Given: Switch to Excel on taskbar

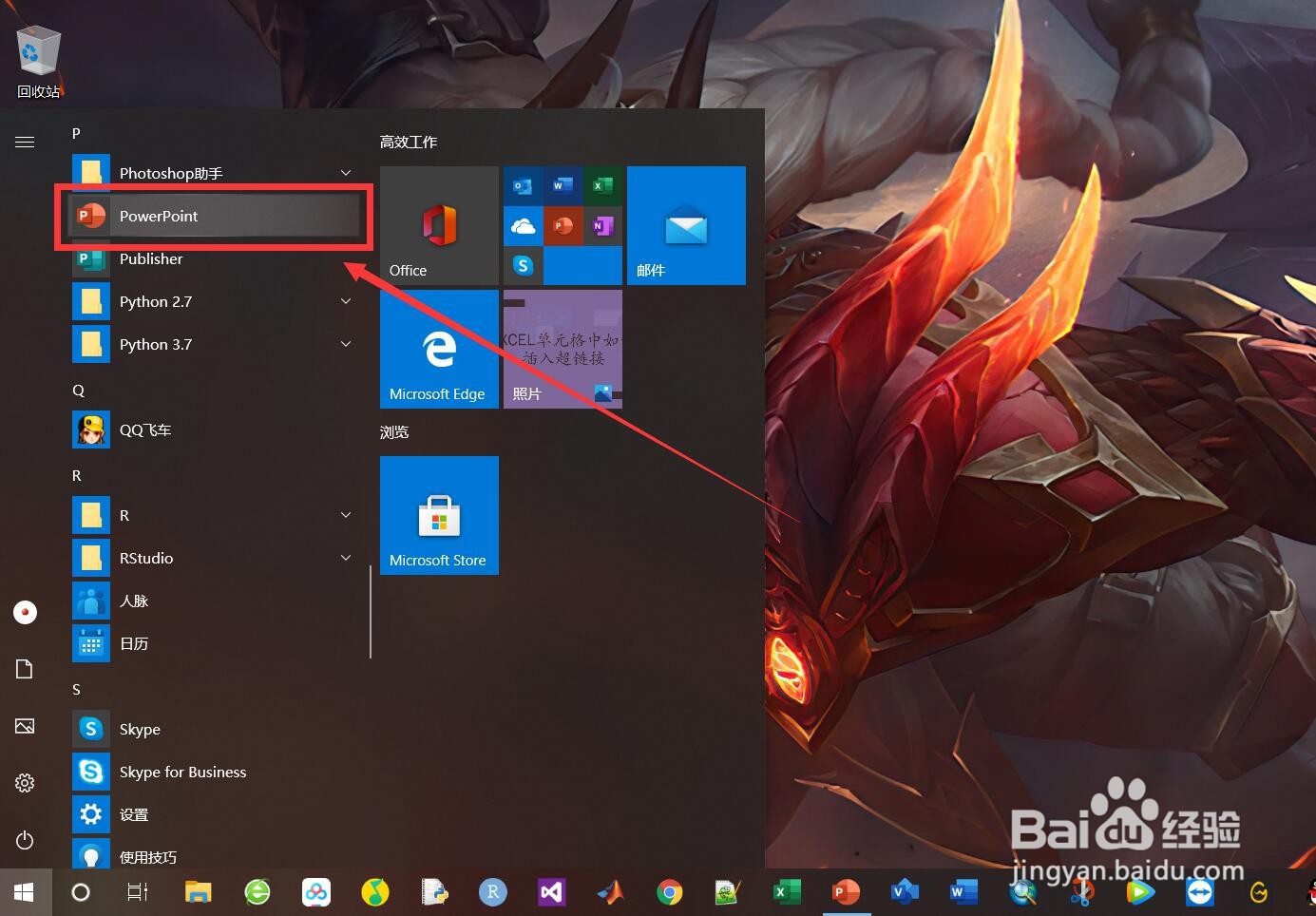Looking at the screenshot, I should 788,892.
